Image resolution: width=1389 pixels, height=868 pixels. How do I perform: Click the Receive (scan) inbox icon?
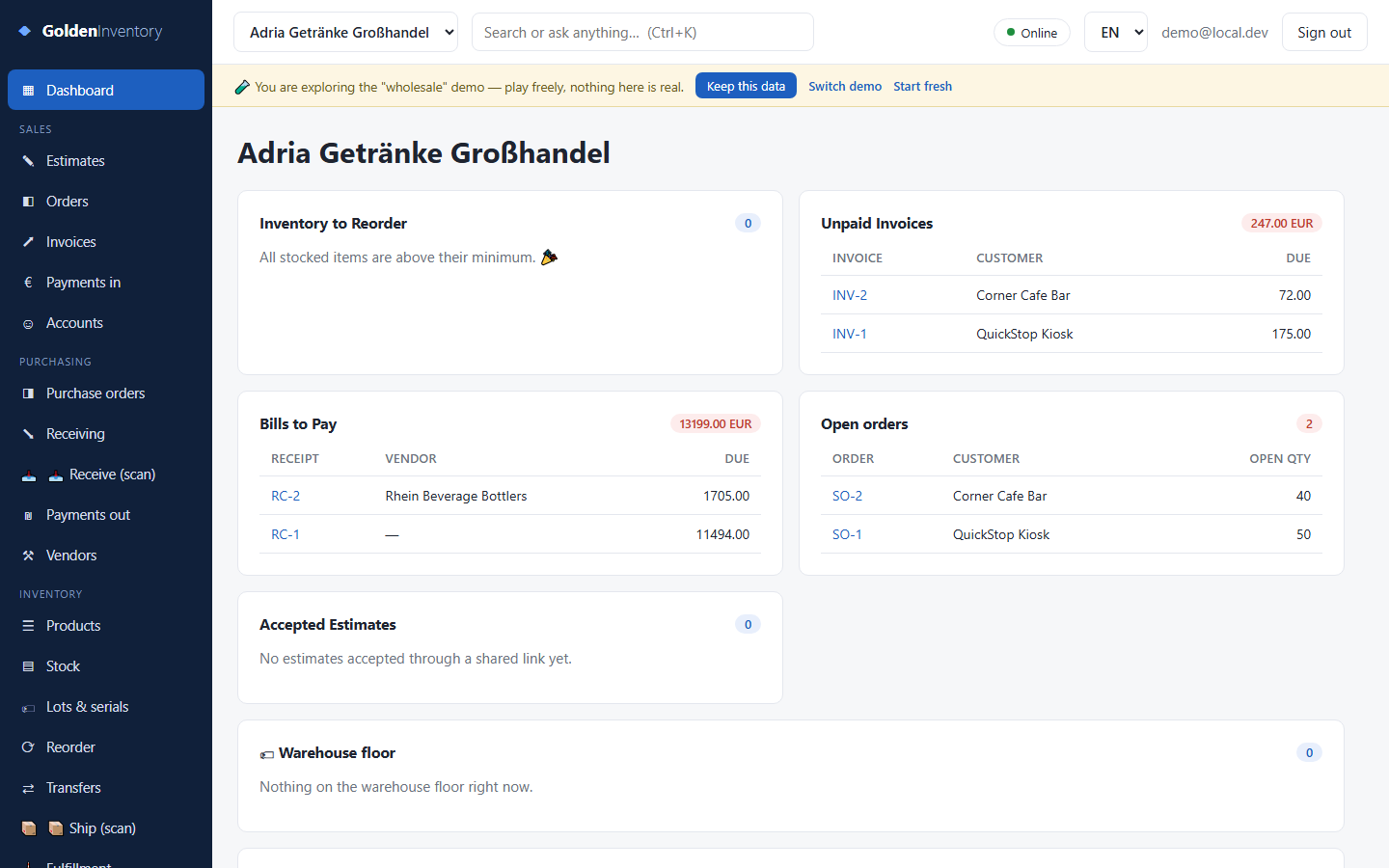coord(29,475)
